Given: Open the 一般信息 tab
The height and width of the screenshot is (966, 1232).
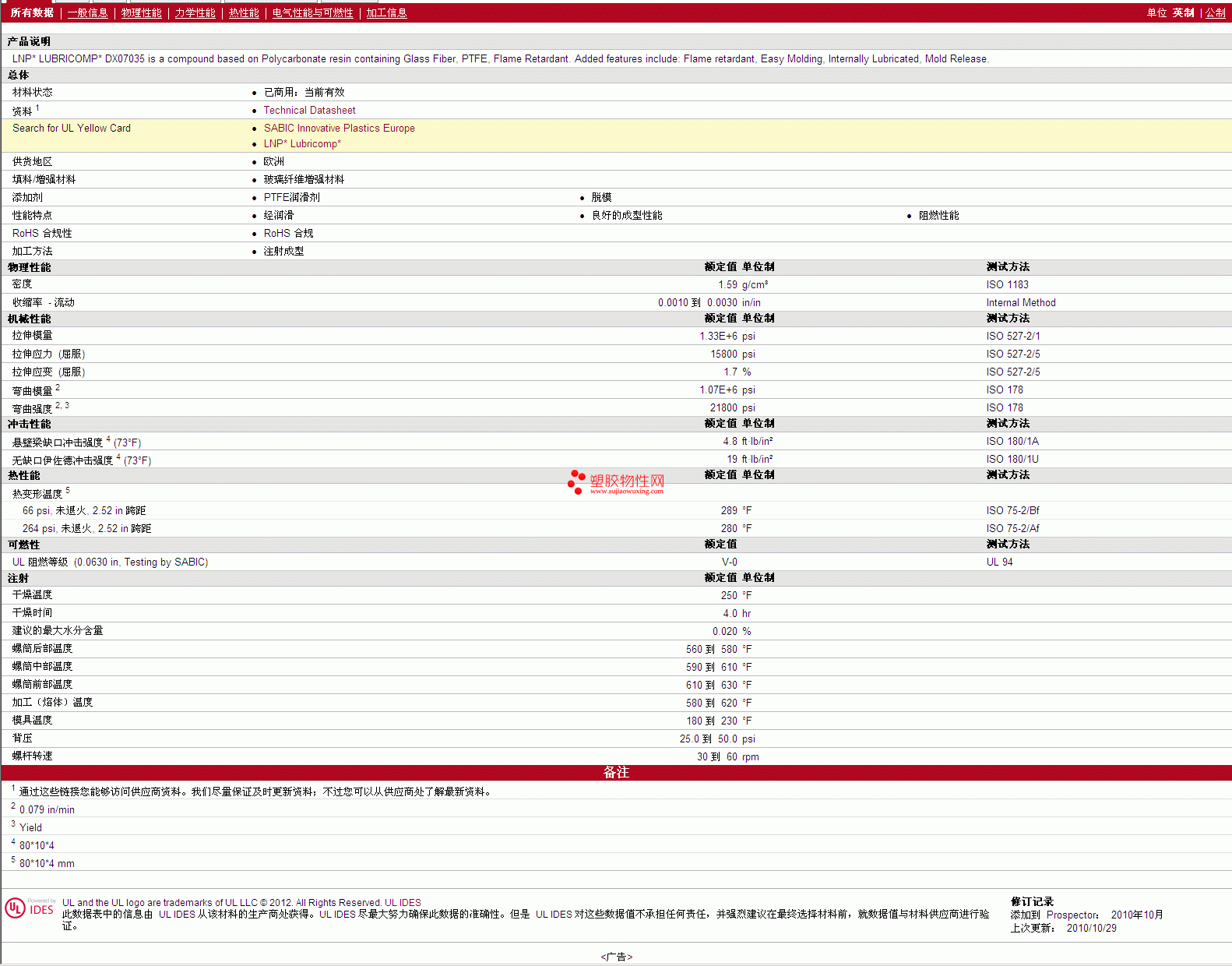Looking at the screenshot, I should [87, 12].
